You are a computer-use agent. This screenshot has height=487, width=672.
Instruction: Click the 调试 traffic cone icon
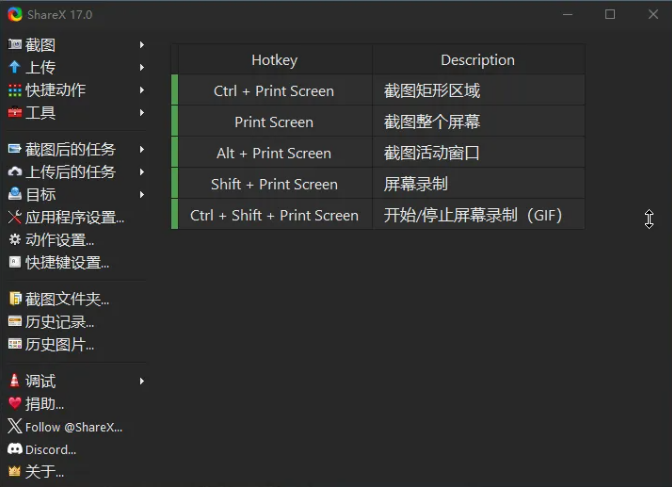15,380
